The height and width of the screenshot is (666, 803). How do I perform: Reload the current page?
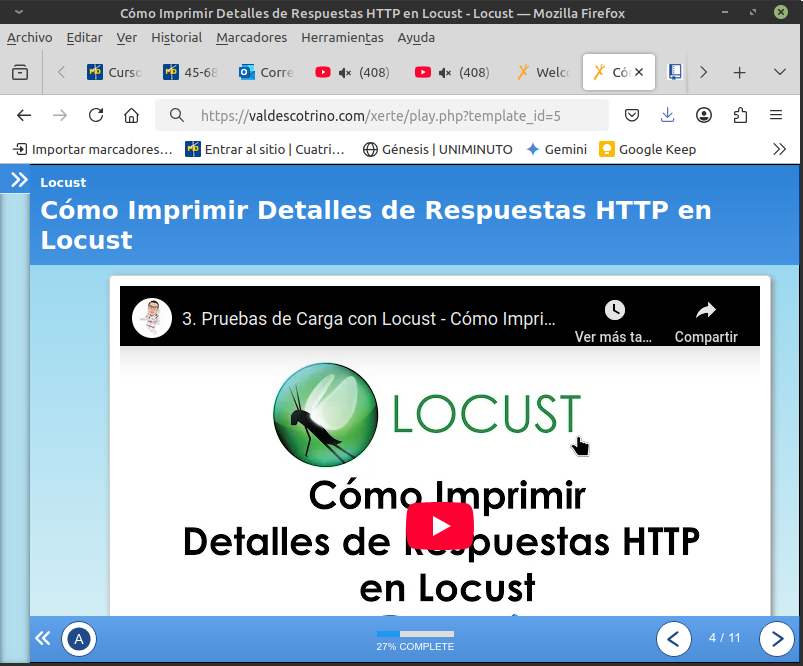[96, 115]
